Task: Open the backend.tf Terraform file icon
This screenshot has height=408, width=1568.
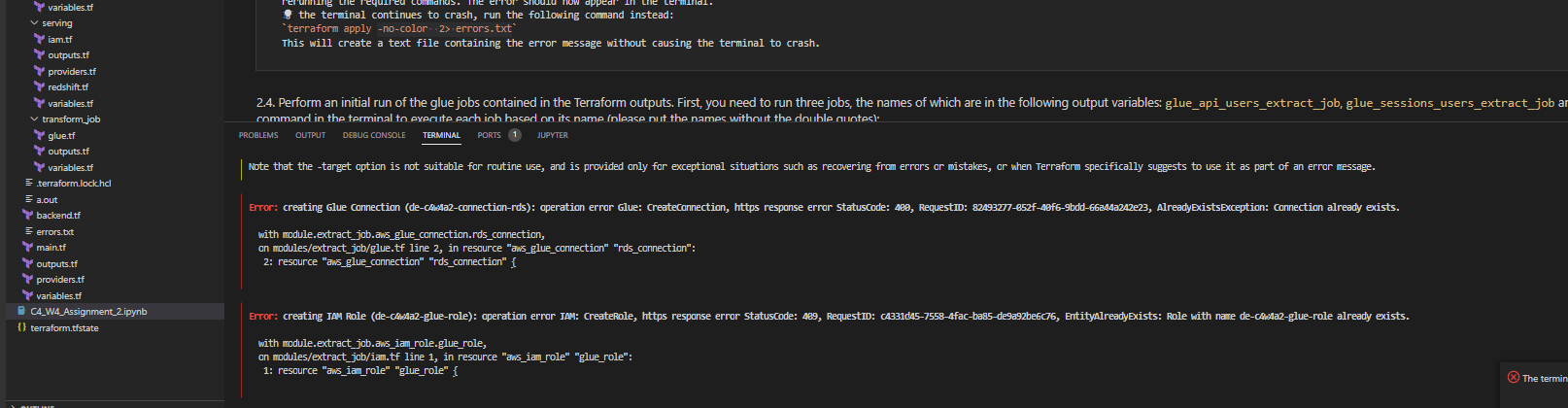Action: (x=28, y=215)
